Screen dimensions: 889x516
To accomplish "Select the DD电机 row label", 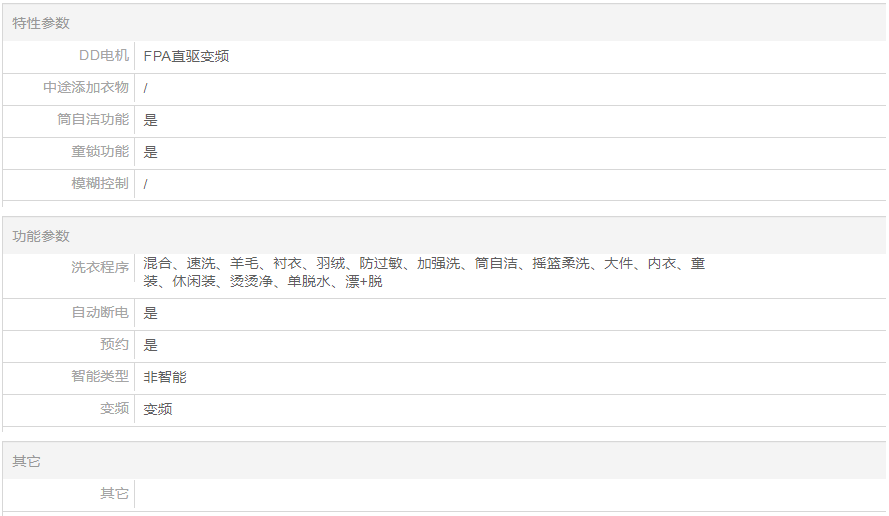I will [x=104, y=56].
